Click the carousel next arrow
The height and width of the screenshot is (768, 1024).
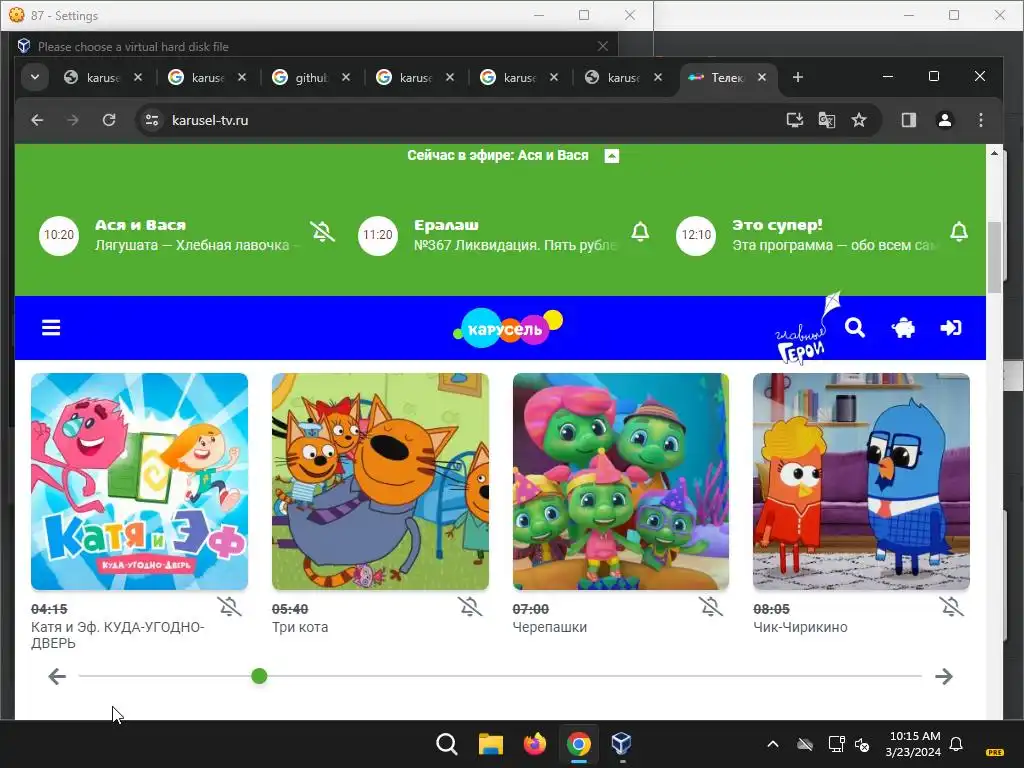[x=944, y=677]
